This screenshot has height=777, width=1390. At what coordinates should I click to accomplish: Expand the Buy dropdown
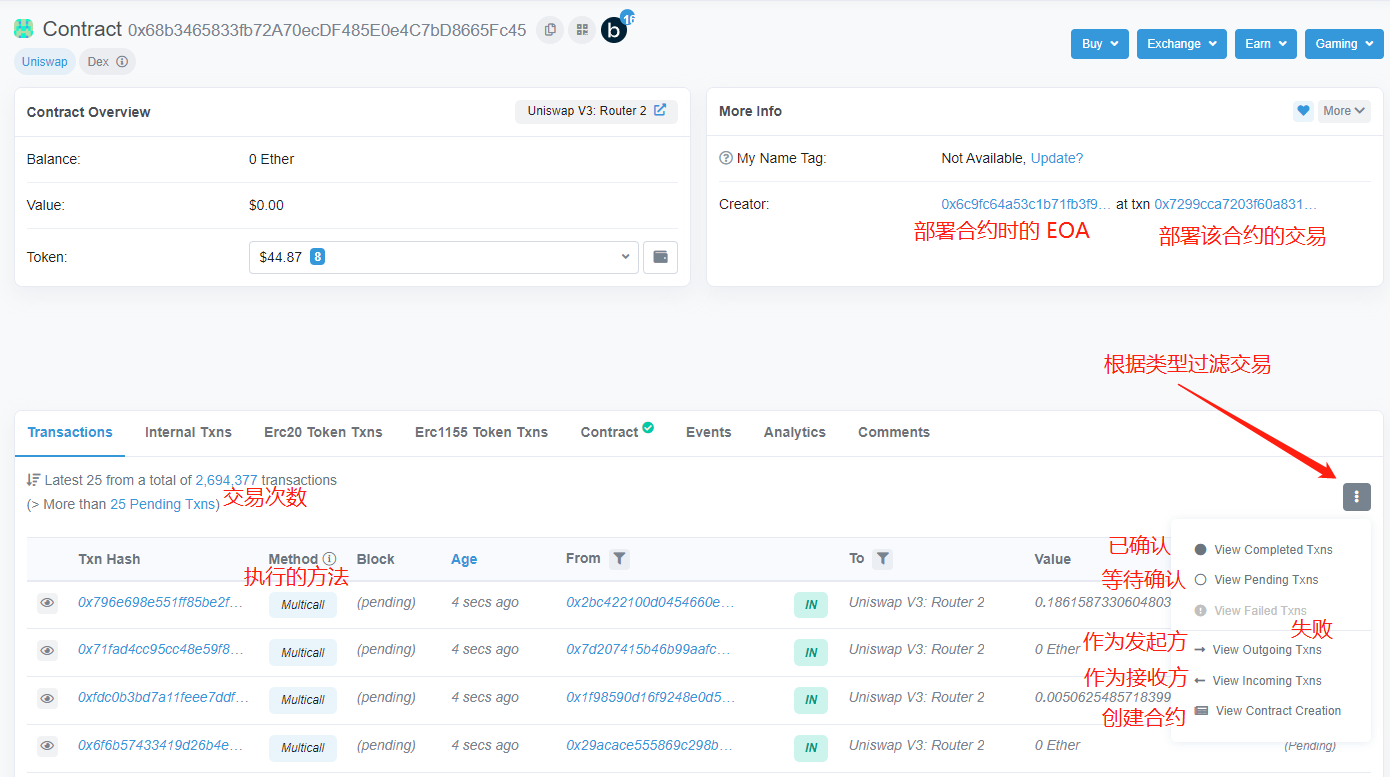pyautogui.click(x=1099, y=44)
